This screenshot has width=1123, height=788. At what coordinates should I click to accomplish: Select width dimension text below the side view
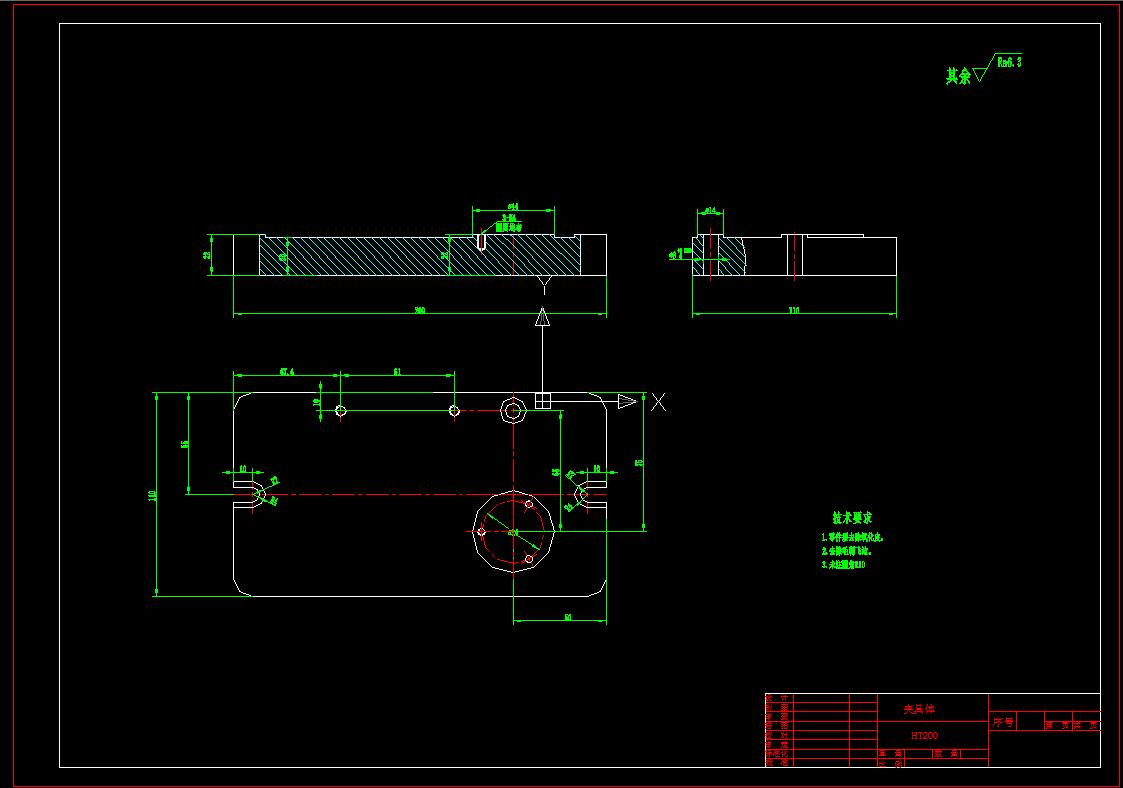pos(794,310)
